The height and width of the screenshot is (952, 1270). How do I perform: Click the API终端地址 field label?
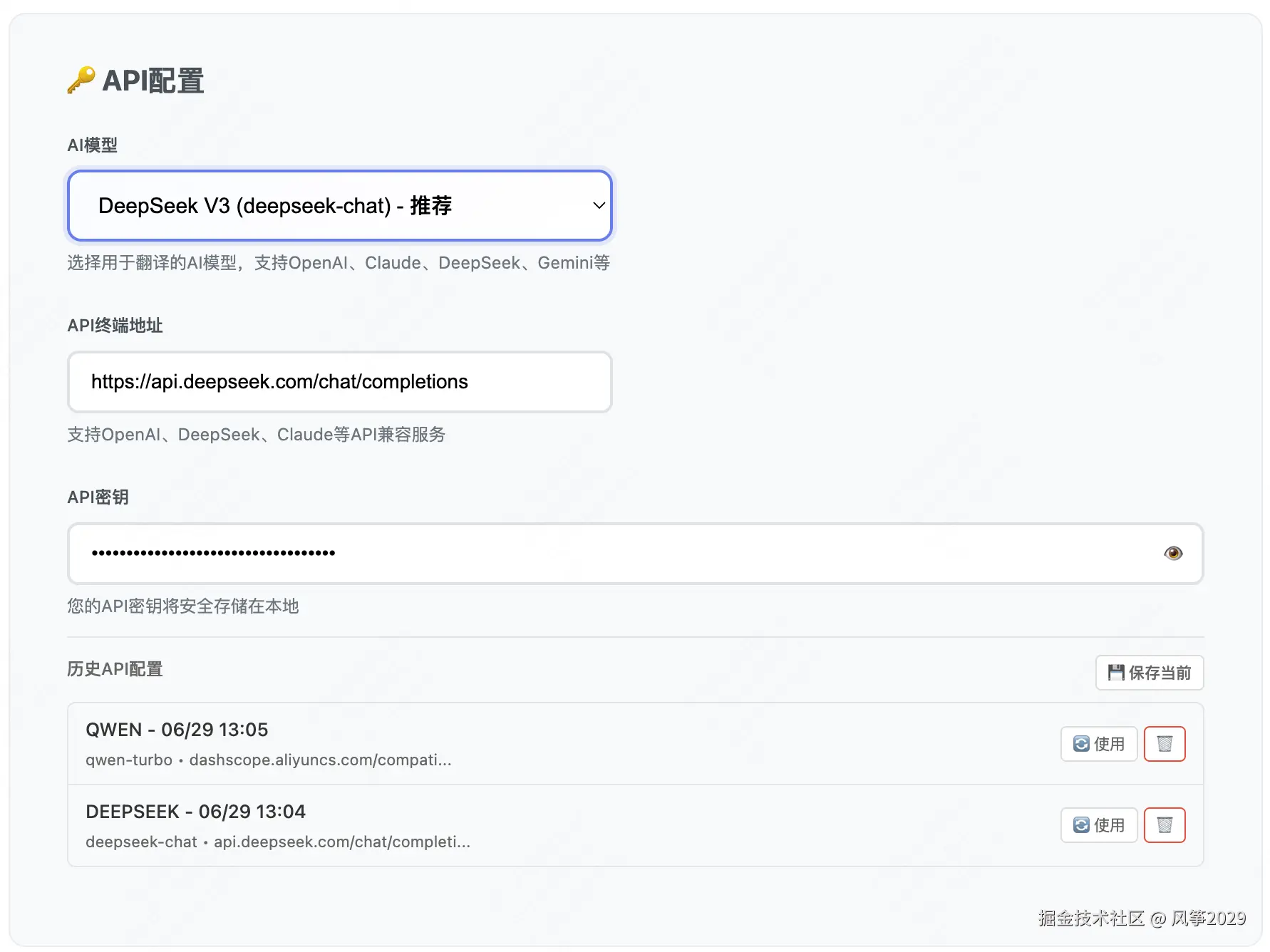coord(115,326)
